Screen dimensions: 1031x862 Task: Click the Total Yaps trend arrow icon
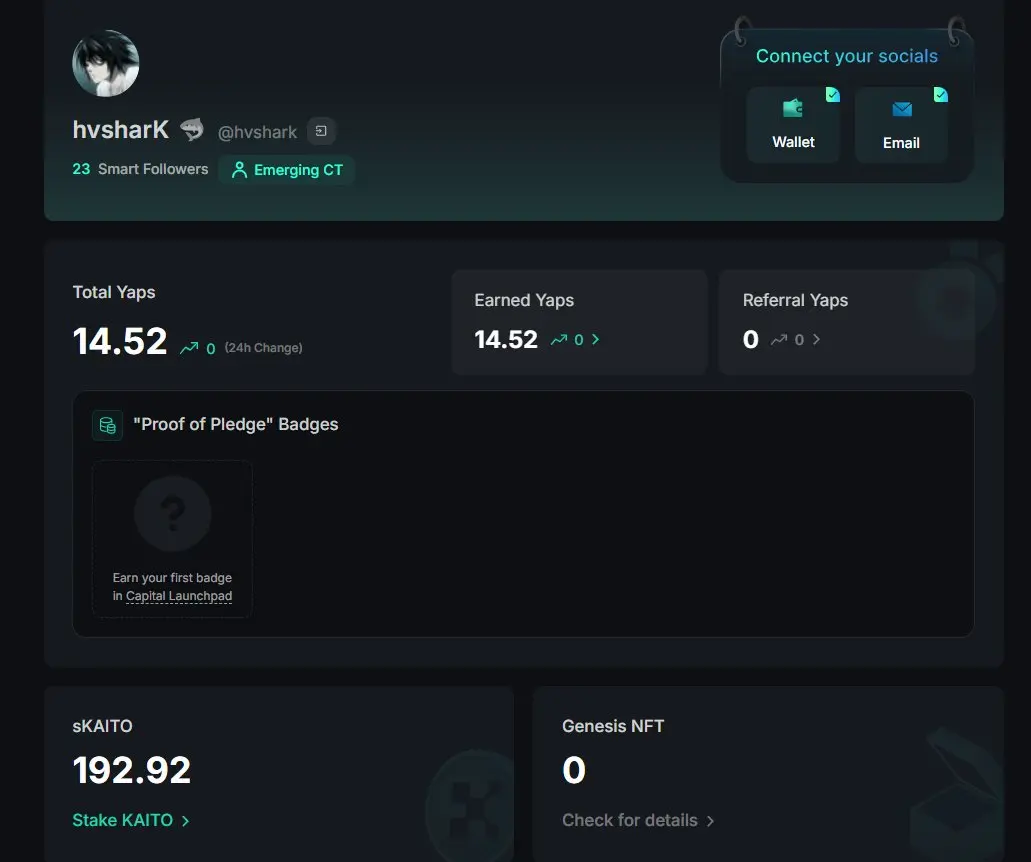[189, 347]
